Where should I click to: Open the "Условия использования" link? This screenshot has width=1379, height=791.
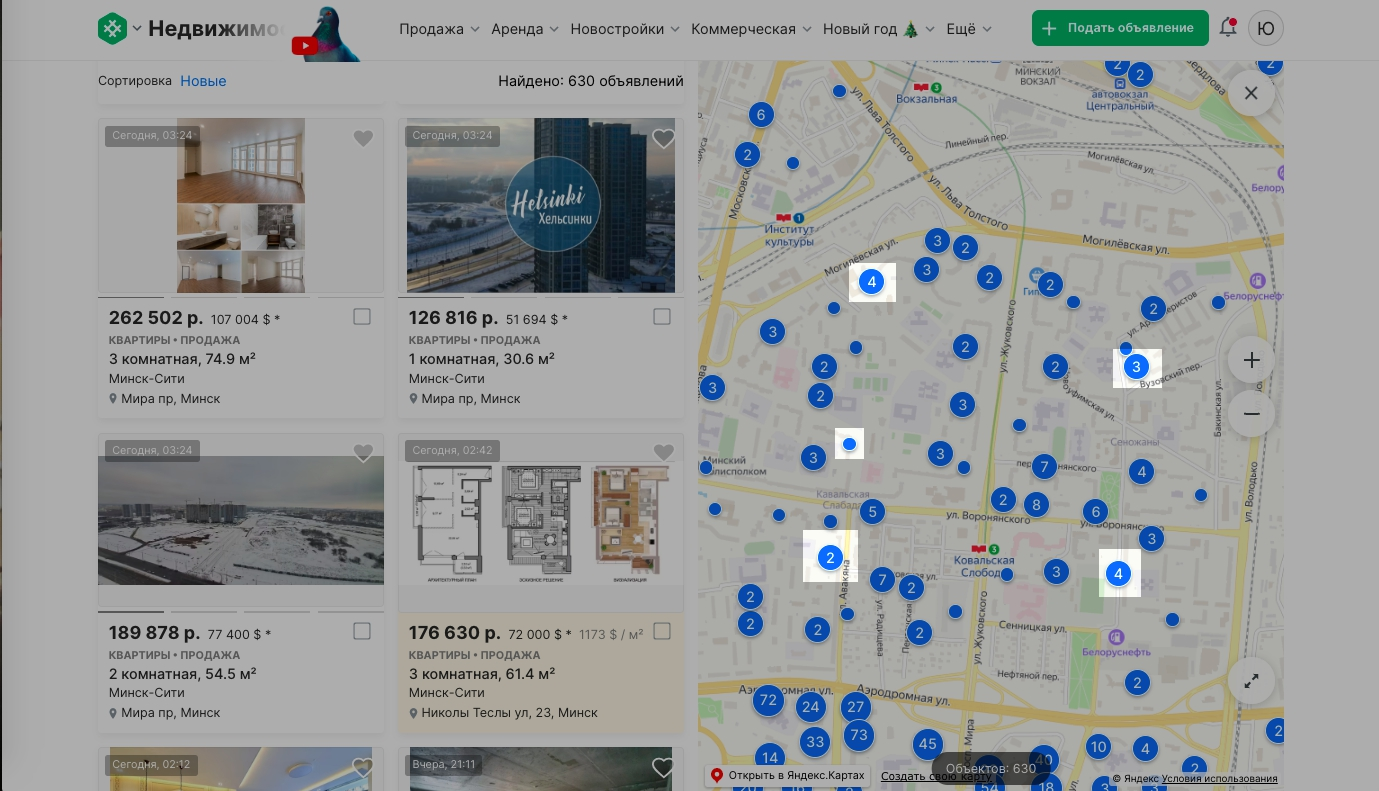point(1219,779)
